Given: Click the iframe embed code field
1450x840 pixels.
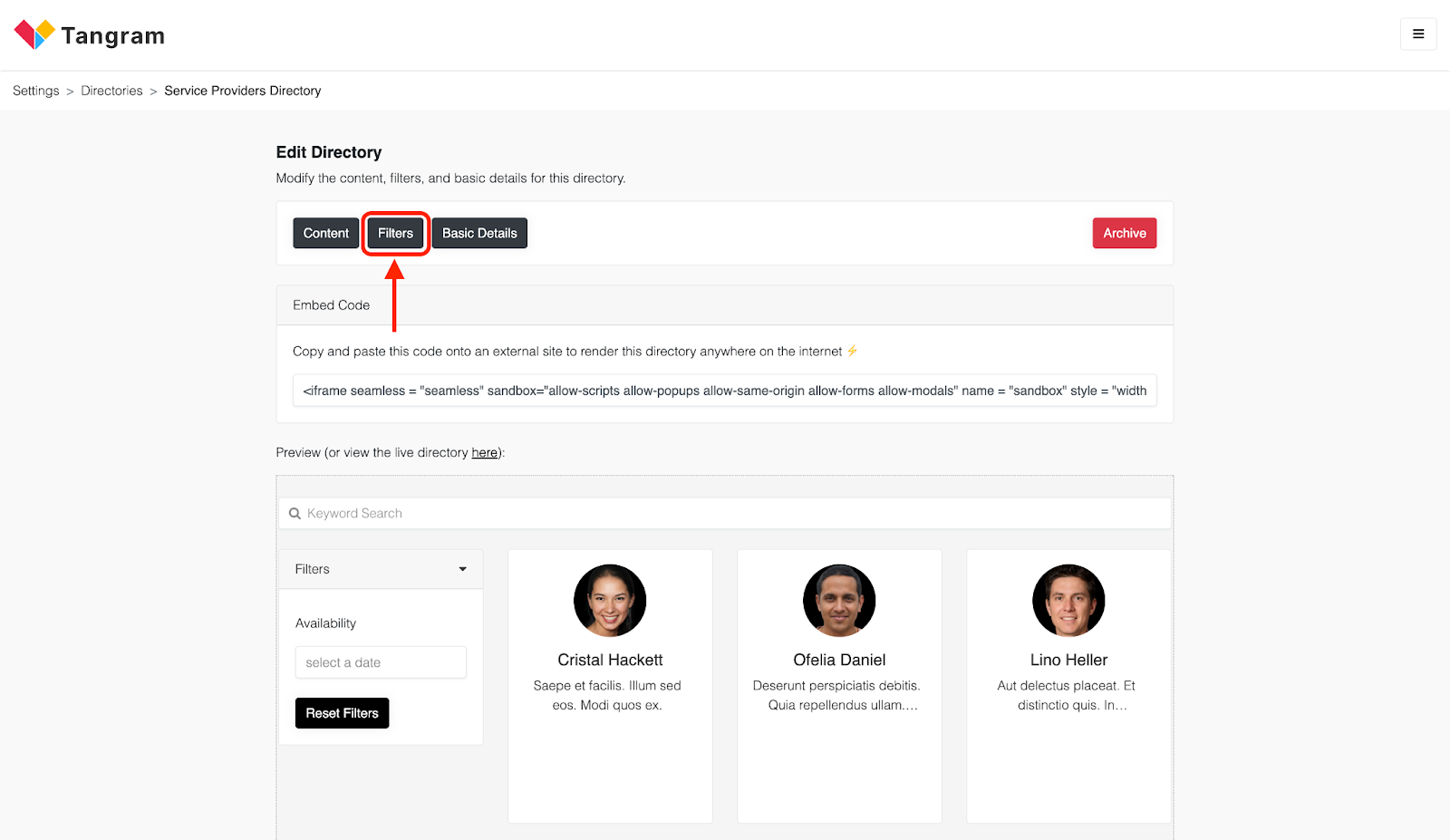Looking at the screenshot, I should [725, 391].
